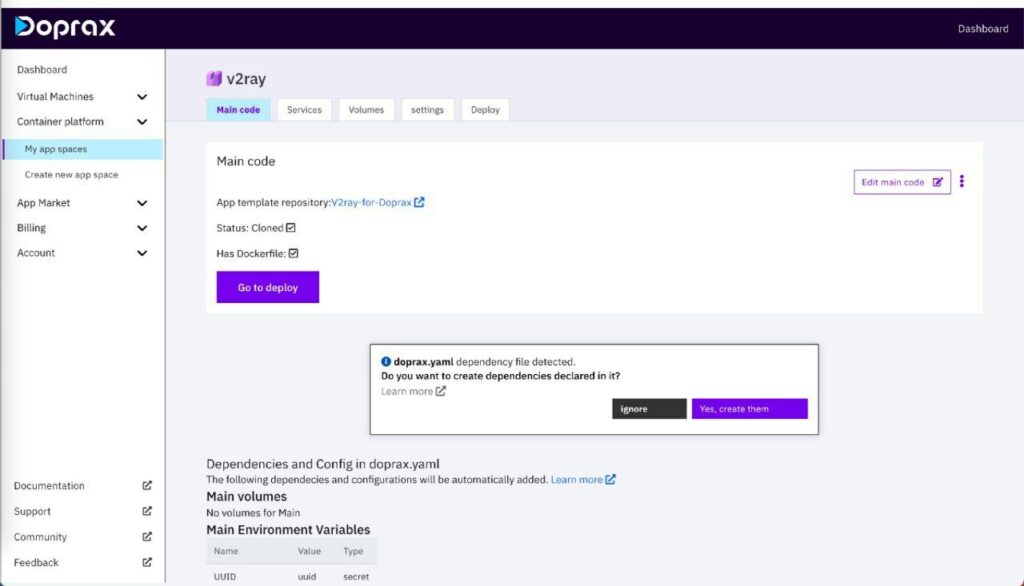Click the Support external link icon
This screenshot has height=586, width=1024.
(x=147, y=511)
